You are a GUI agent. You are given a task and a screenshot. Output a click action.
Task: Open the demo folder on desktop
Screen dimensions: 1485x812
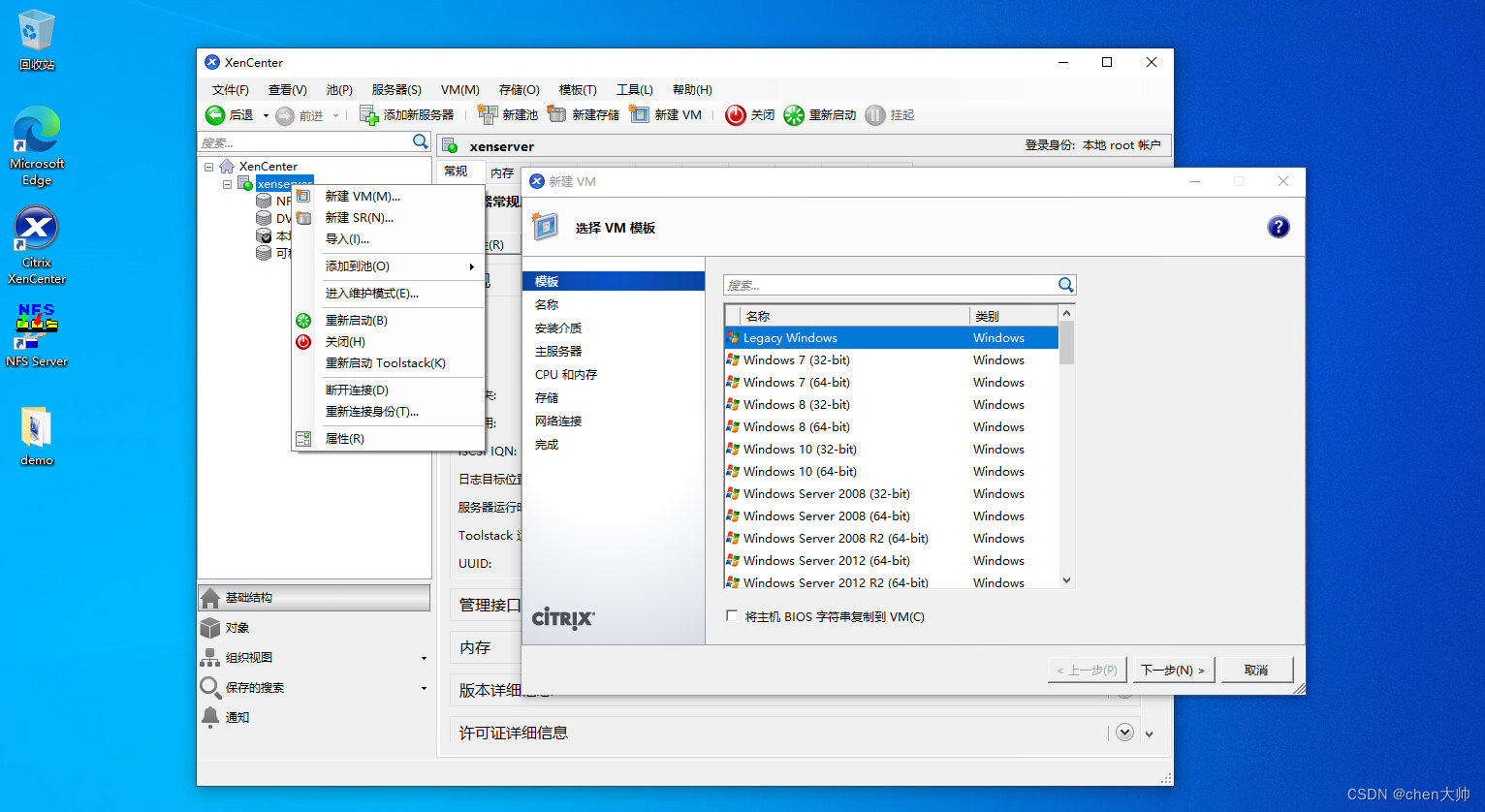tap(37, 436)
